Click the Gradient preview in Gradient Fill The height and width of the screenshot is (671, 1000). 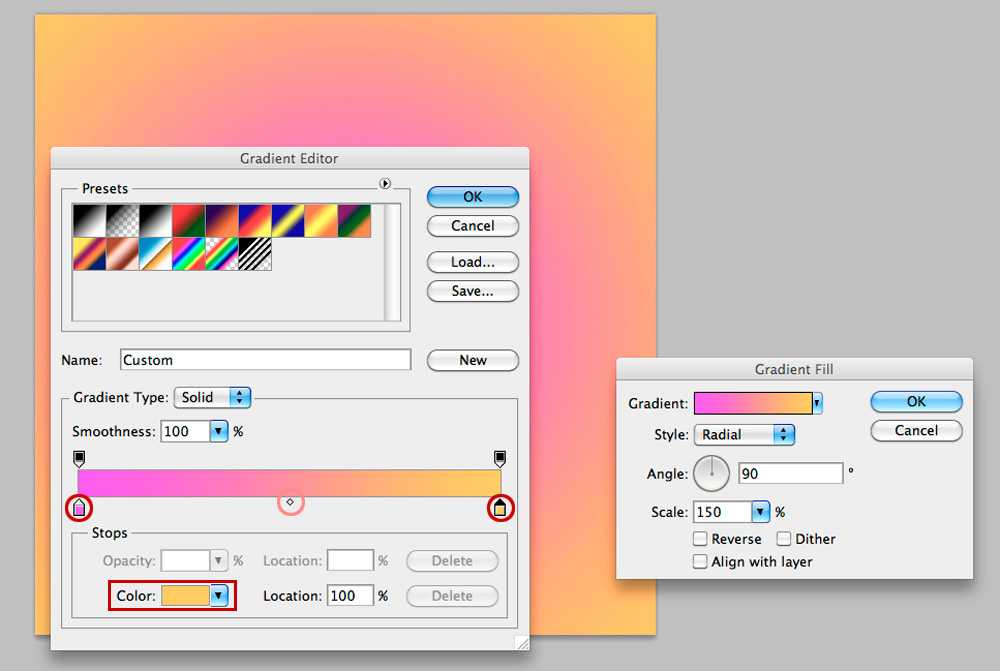(x=753, y=403)
